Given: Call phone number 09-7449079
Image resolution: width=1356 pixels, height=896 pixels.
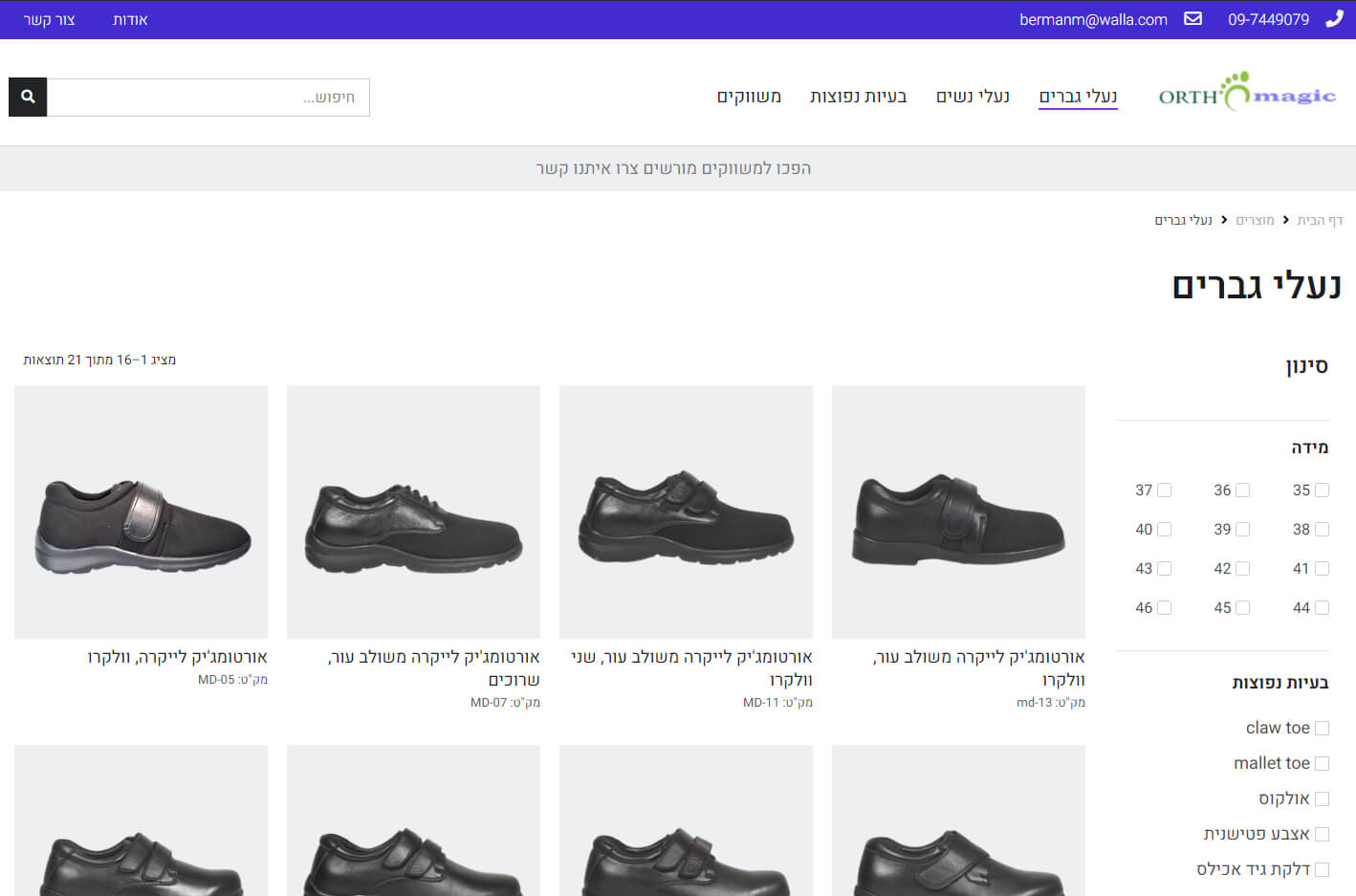Looking at the screenshot, I should (1268, 19).
